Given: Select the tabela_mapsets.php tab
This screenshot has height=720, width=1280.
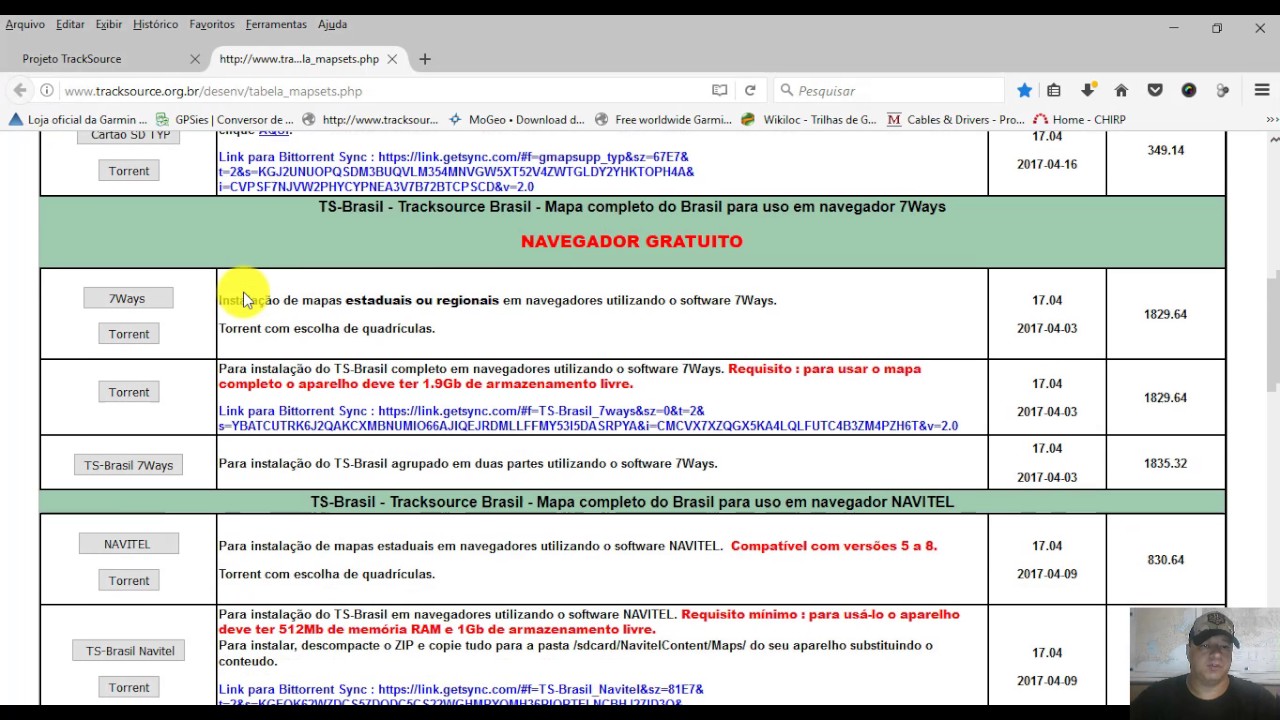Looking at the screenshot, I should coord(308,59).
